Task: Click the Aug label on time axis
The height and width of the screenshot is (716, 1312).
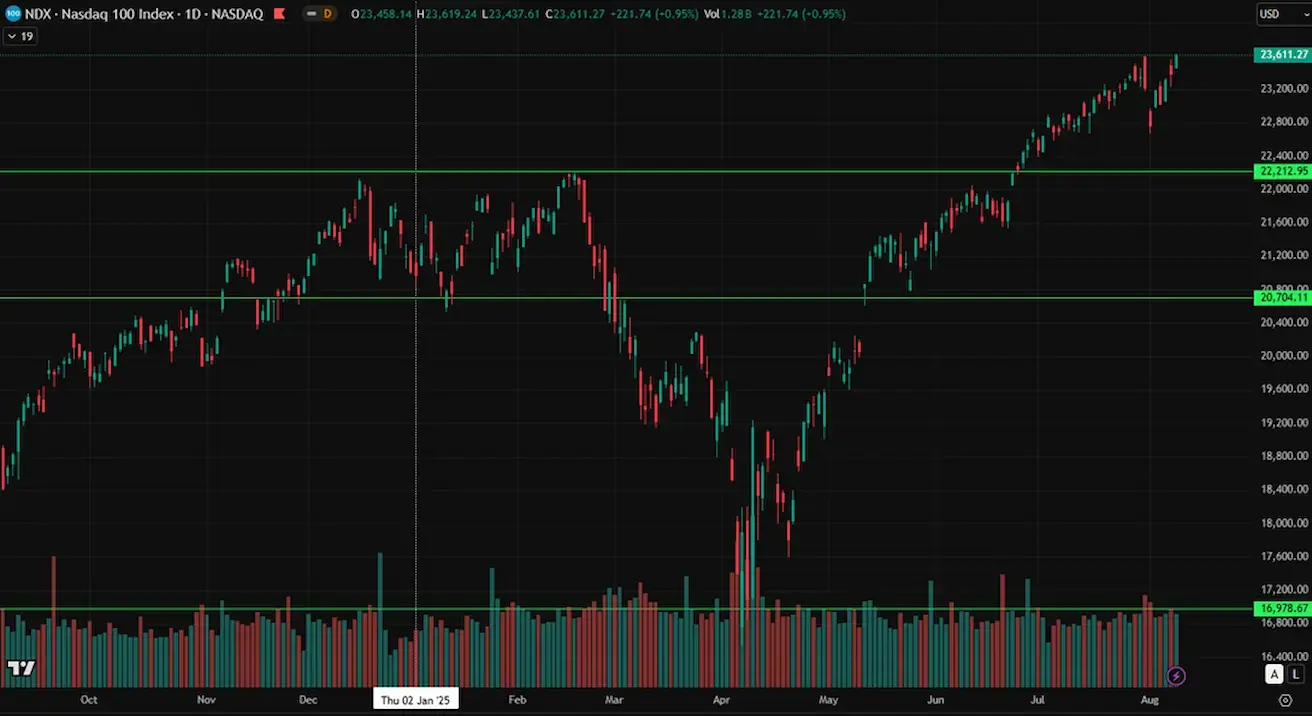Action: coord(1150,700)
